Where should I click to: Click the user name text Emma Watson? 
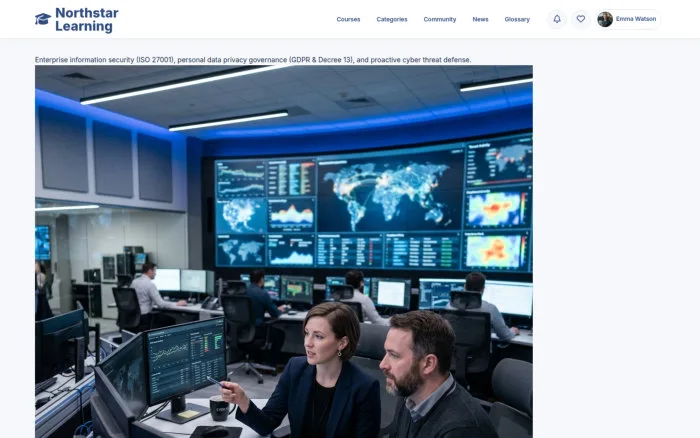click(x=636, y=19)
